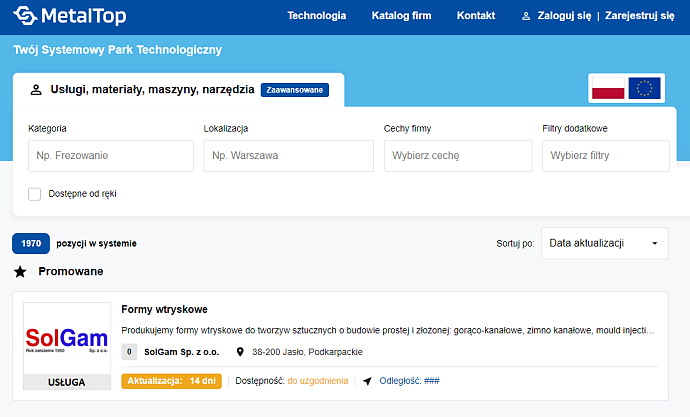Click the distance arrow icon by Odległość
690x417 pixels.
click(x=367, y=381)
